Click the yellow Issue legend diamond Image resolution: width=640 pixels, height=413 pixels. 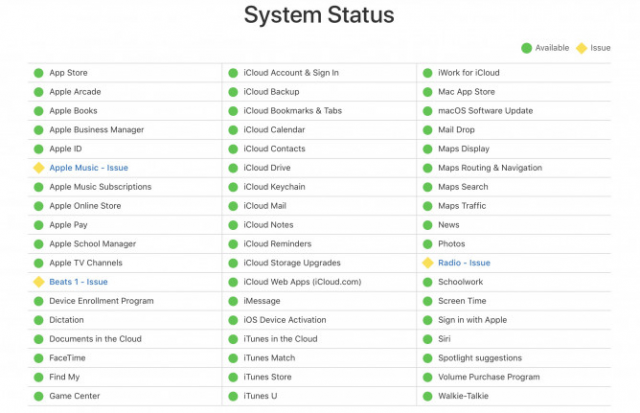[581, 48]
